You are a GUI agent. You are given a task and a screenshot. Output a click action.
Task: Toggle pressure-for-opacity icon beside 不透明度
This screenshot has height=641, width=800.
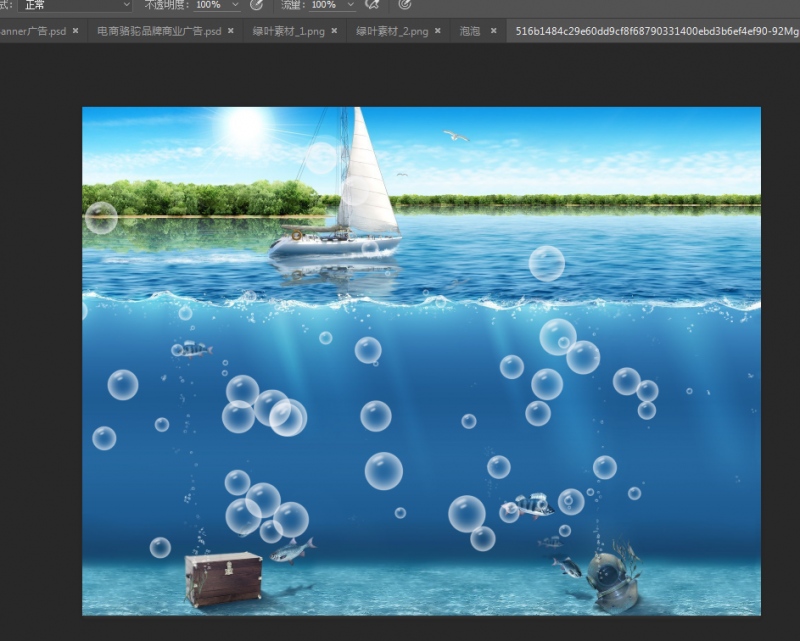click(256, 5)
